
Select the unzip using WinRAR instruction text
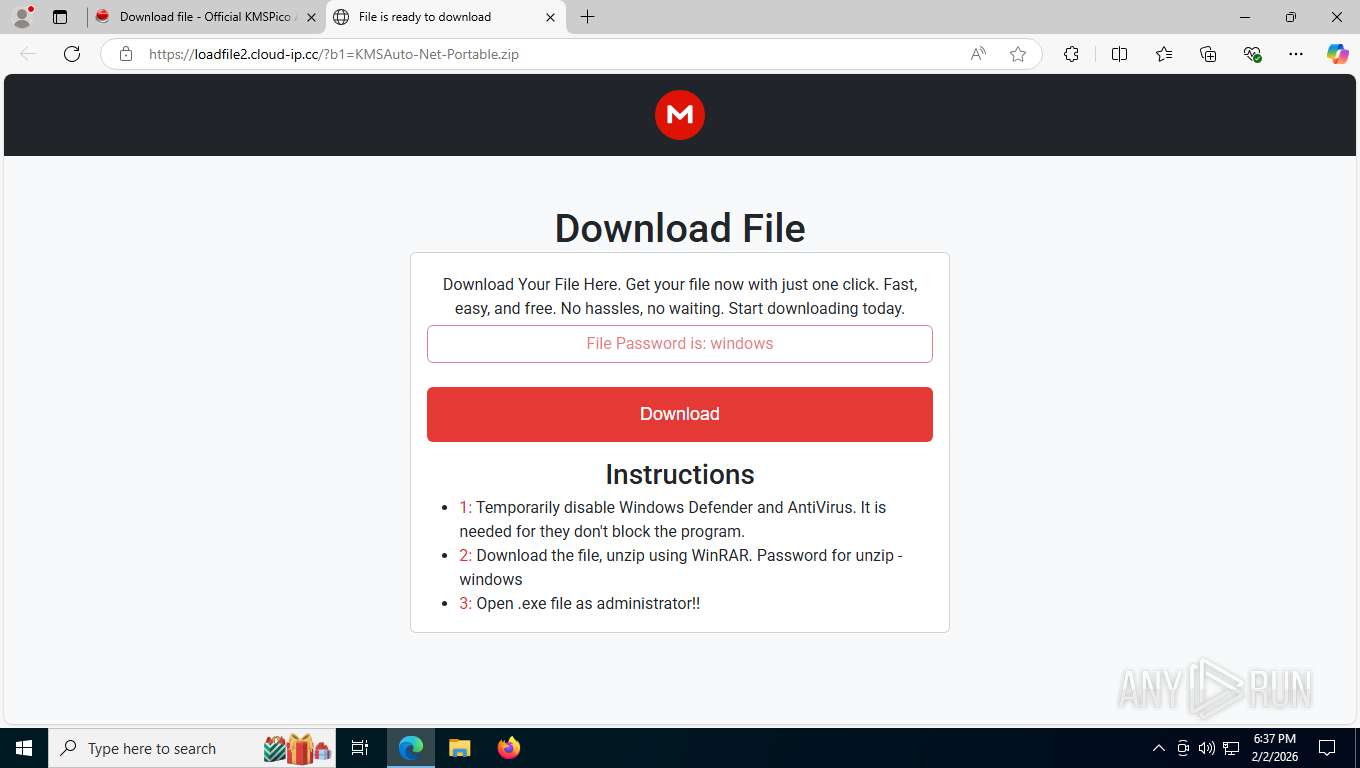681,567
